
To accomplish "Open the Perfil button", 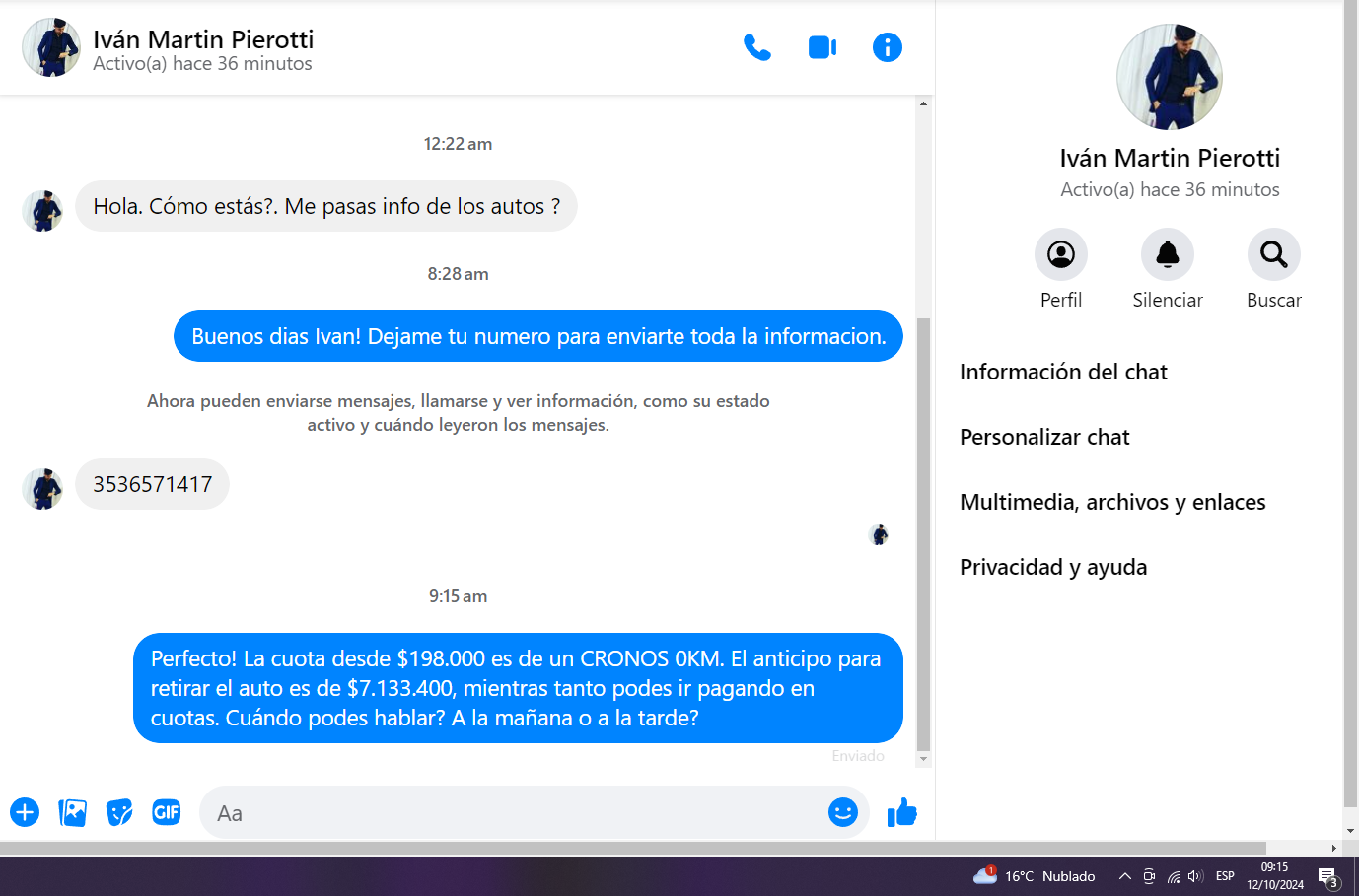I will (1060, 255).
